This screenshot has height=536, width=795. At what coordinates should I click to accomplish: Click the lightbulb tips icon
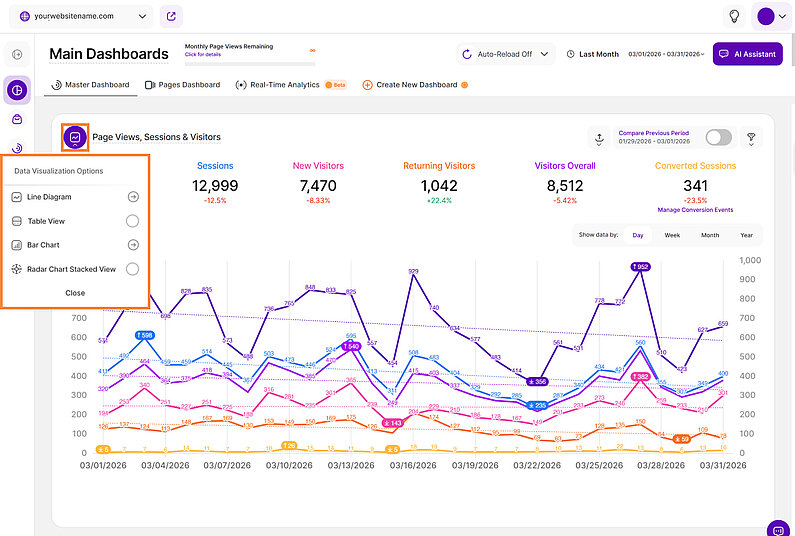tap(734, 16)
